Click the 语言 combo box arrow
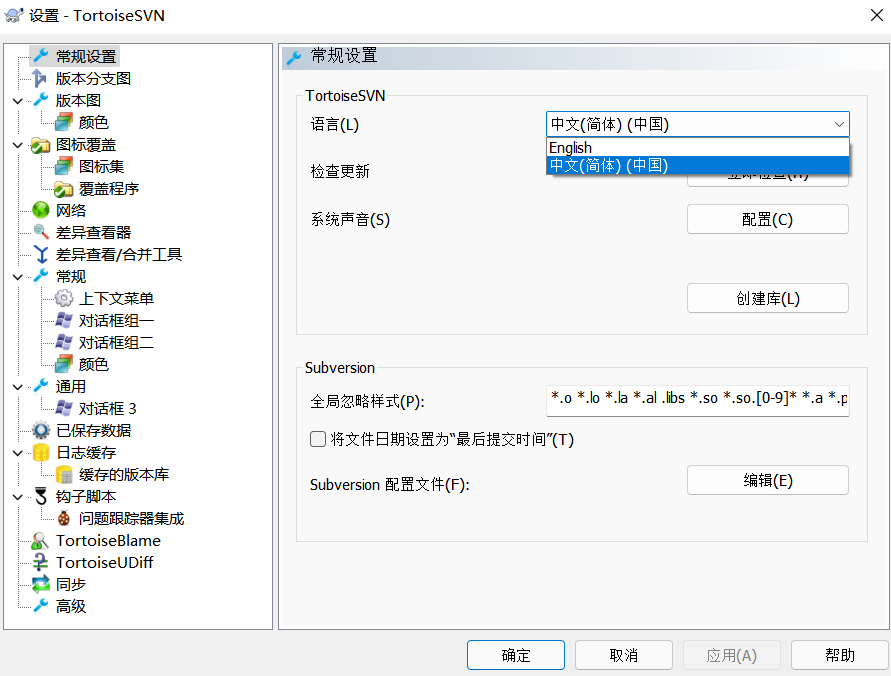This screenshot has width=891, height=676. 839,124
